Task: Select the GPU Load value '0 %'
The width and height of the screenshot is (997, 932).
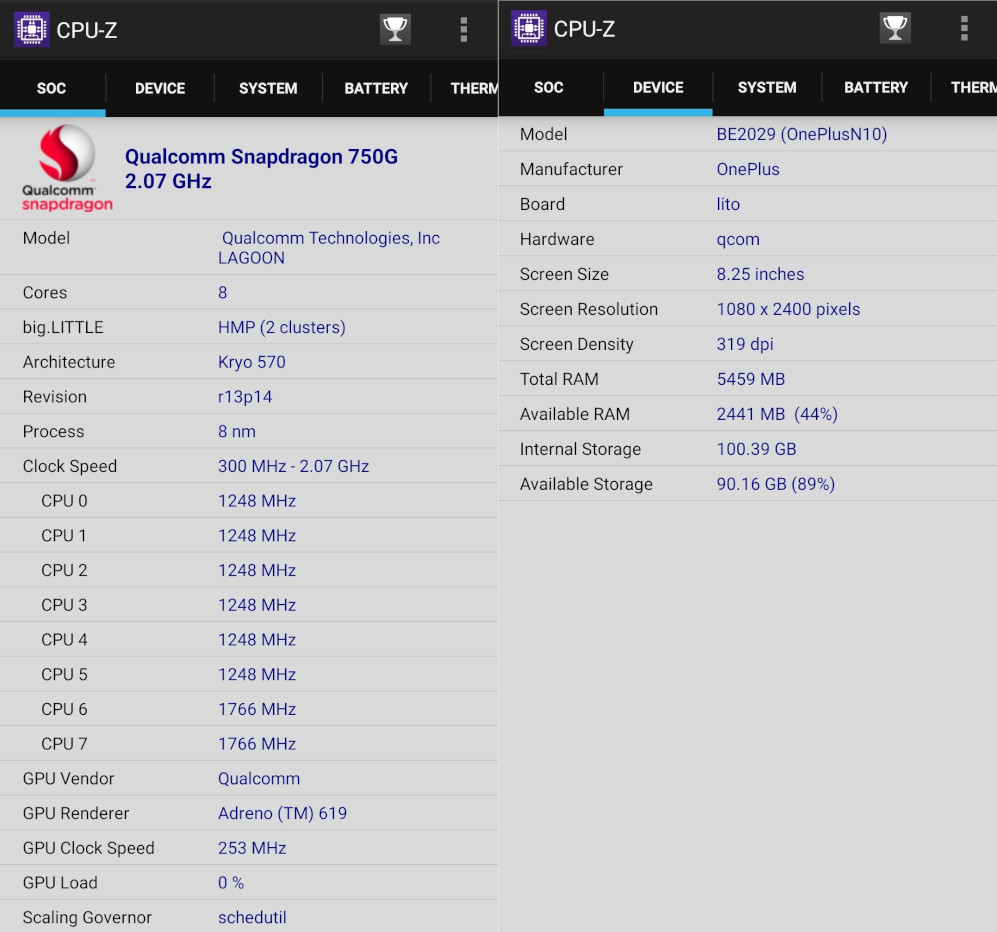Action: point(231,883)
